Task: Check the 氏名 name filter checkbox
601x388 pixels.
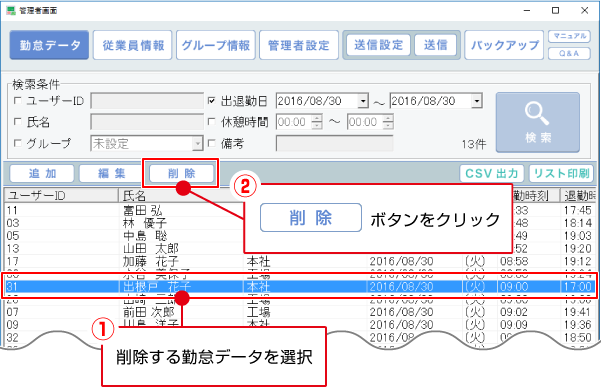Action: (17, 122)
